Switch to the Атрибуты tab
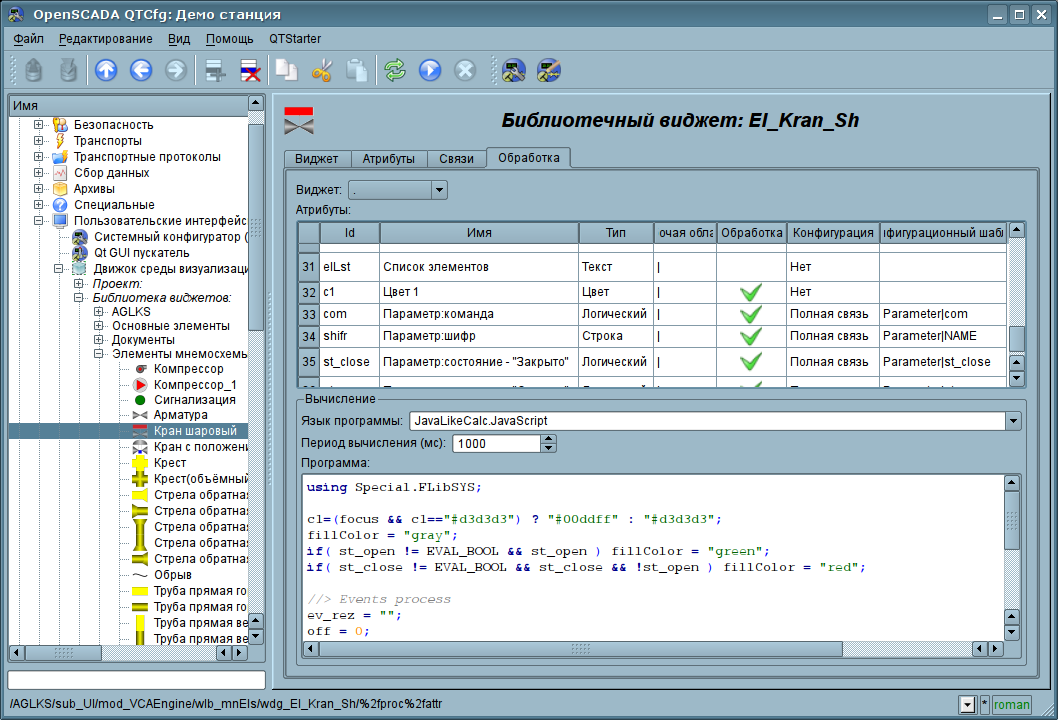The width and height of the screenshot is (1058, 720). point(388,159)
